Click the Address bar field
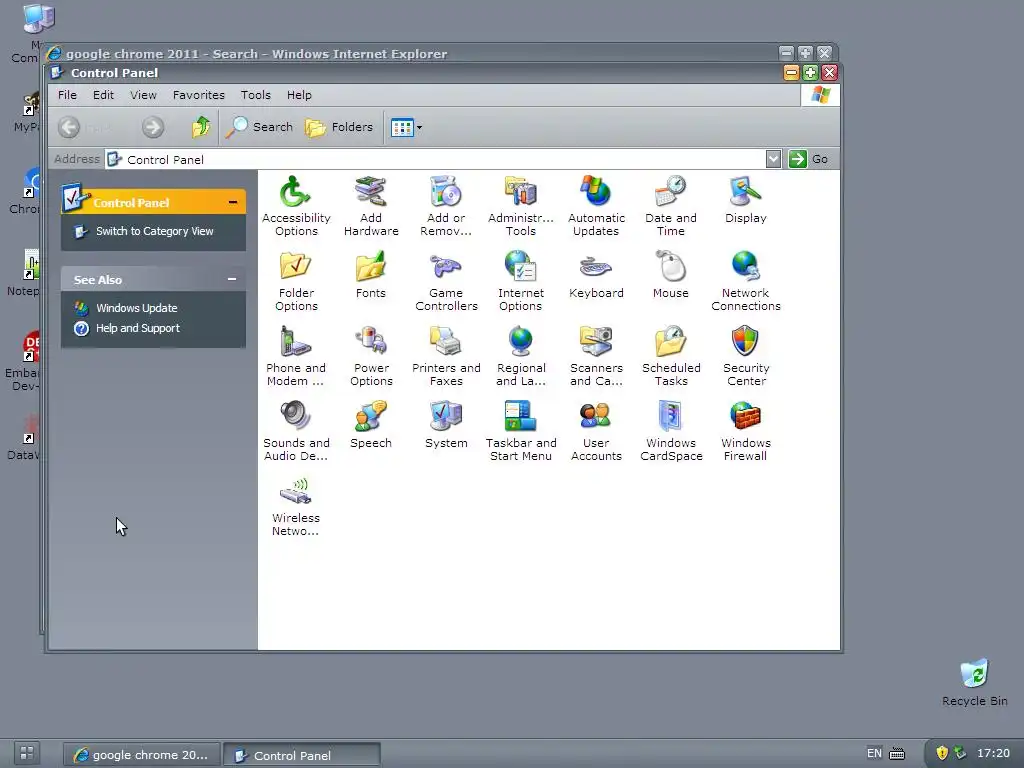This screenshot has width=1024, height=768. click(435, 159)
